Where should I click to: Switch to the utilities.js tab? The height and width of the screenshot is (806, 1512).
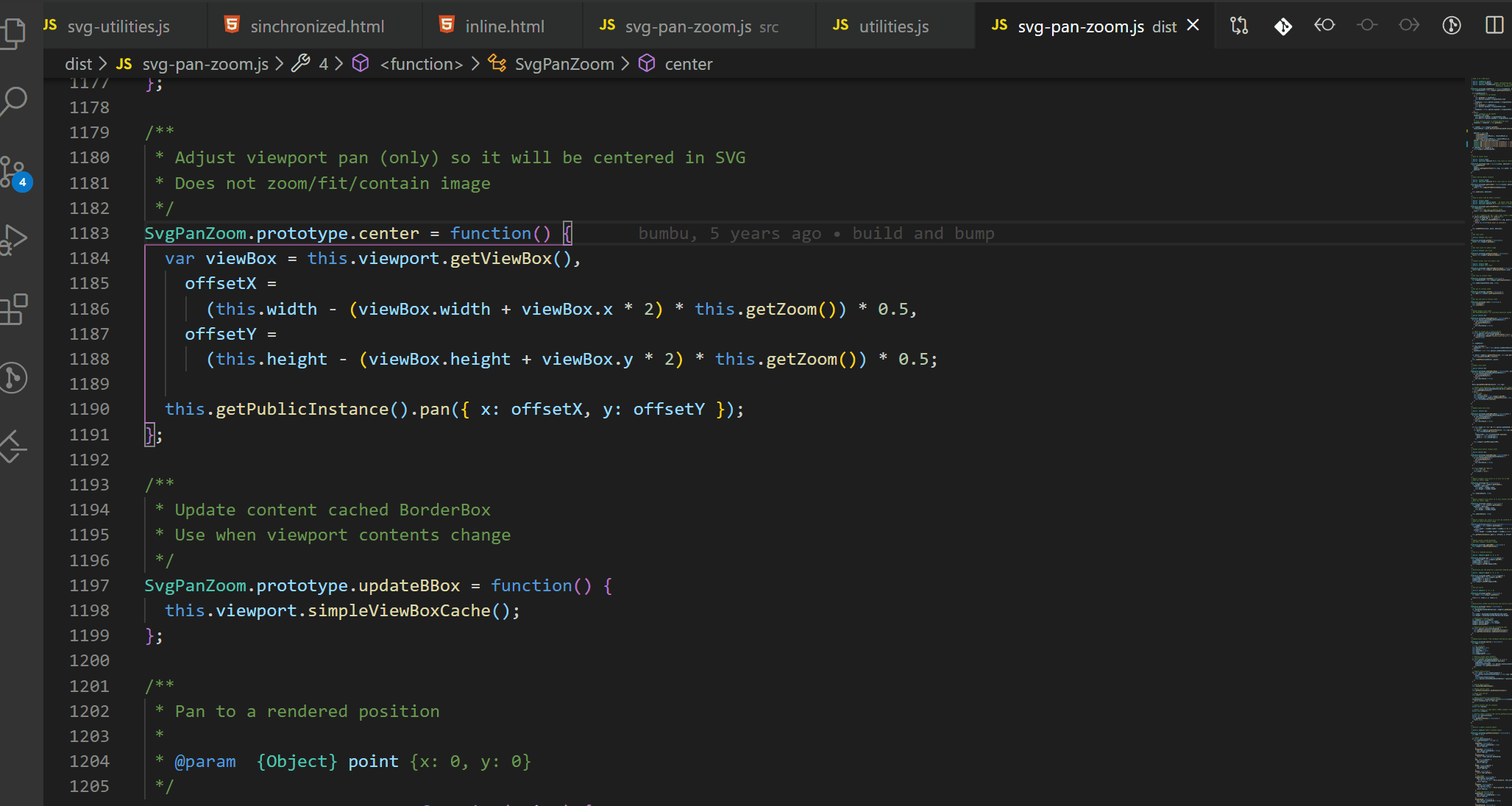(893, 26)
